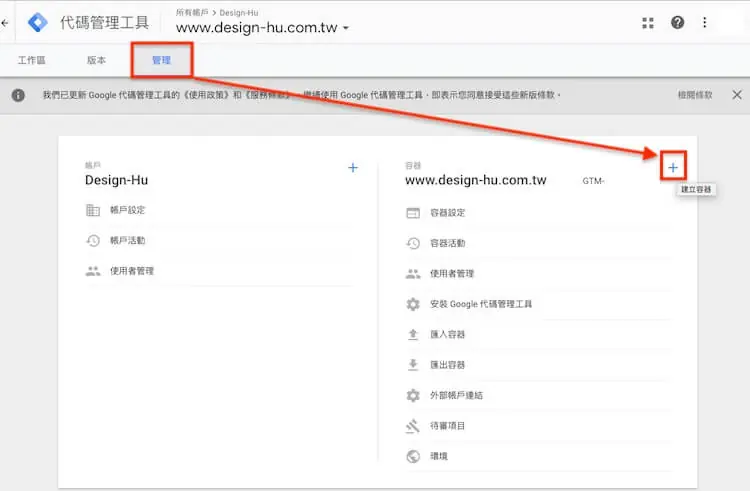The image size is (750, 491).
Task: Click the 匯出容器 download icon
Action: pos(413,365)
